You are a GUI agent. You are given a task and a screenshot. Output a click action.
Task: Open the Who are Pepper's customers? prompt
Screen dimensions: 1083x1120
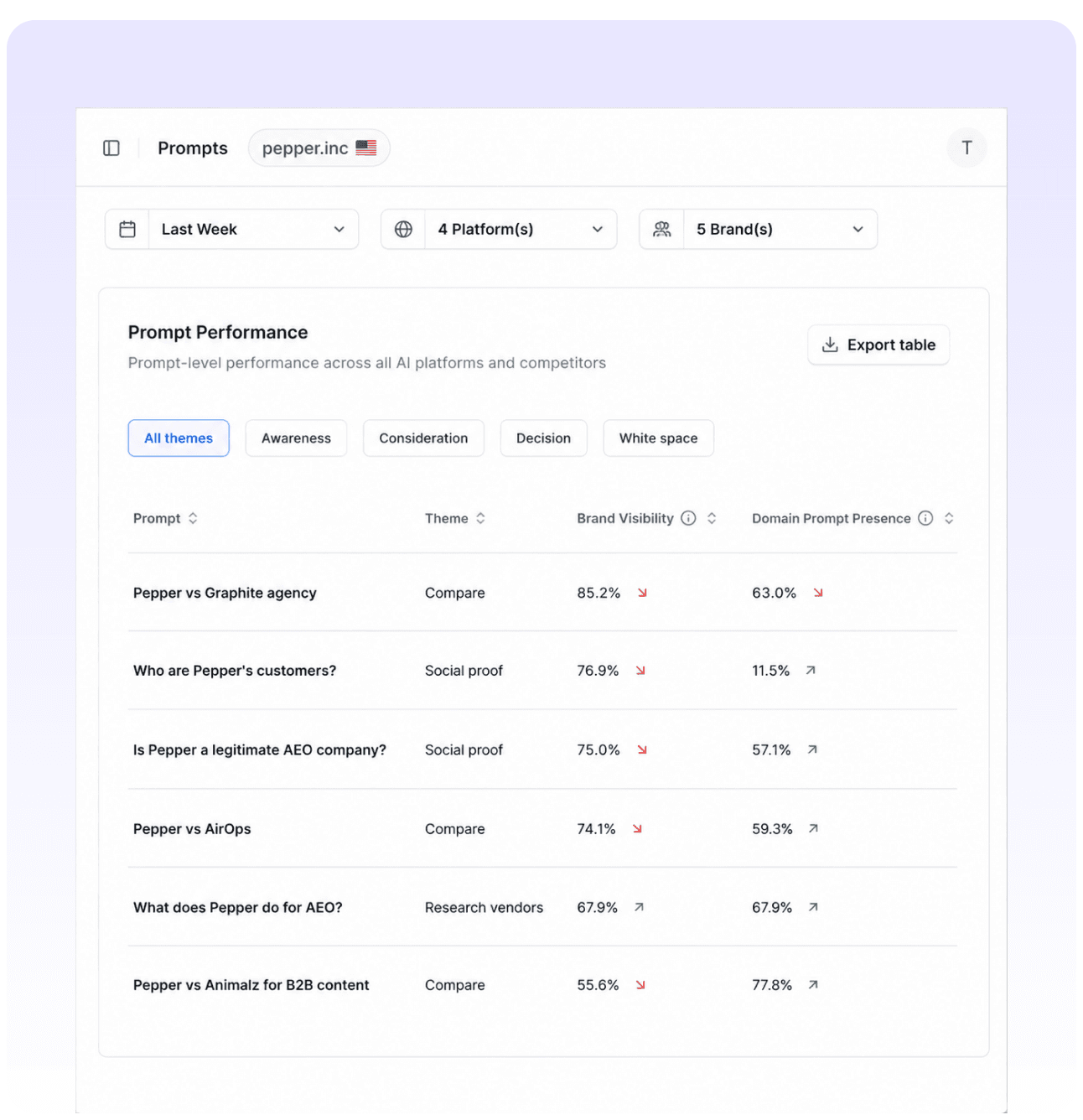[x=235, y=671]
